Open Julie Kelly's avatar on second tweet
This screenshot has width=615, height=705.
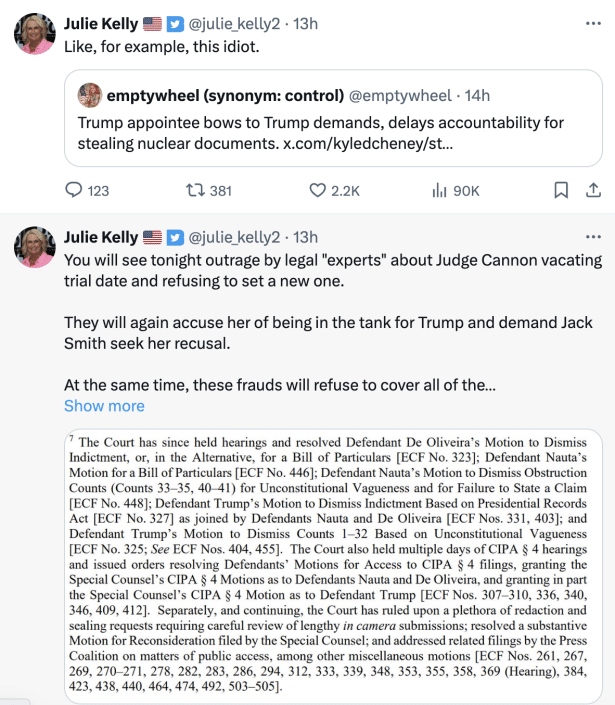tap(34, 248)
